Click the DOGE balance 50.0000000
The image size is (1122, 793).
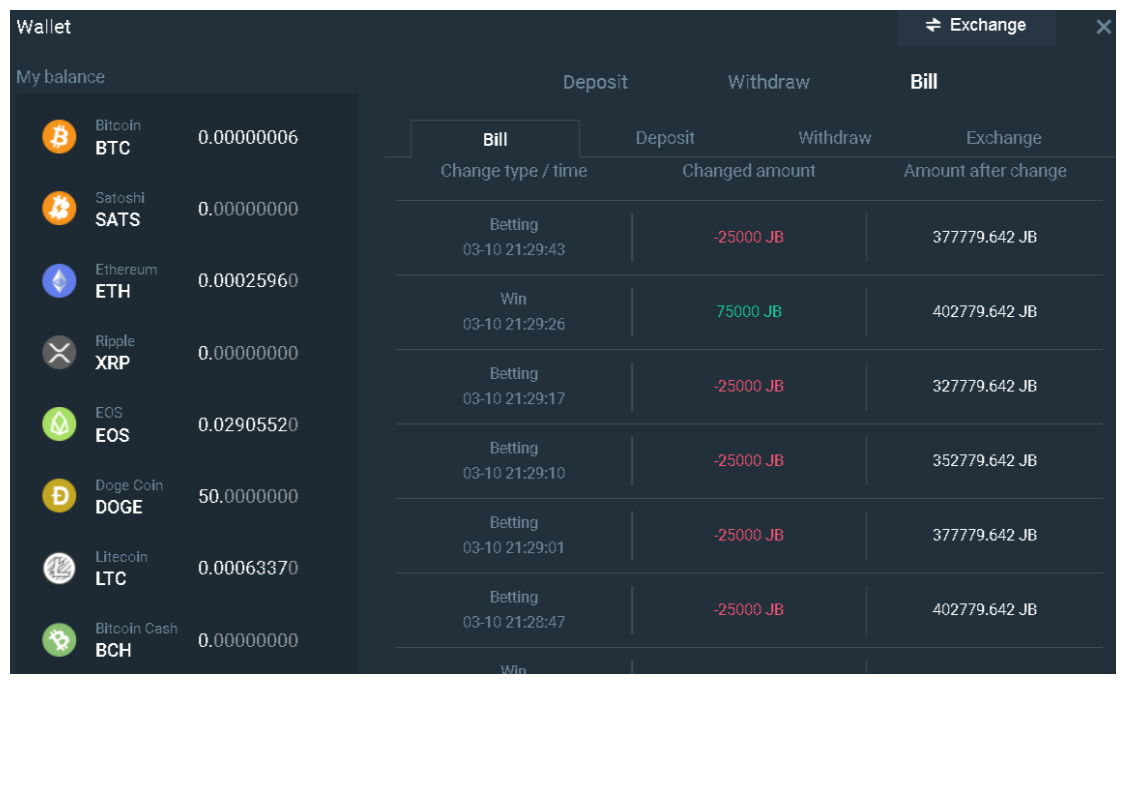coord(248,496)
